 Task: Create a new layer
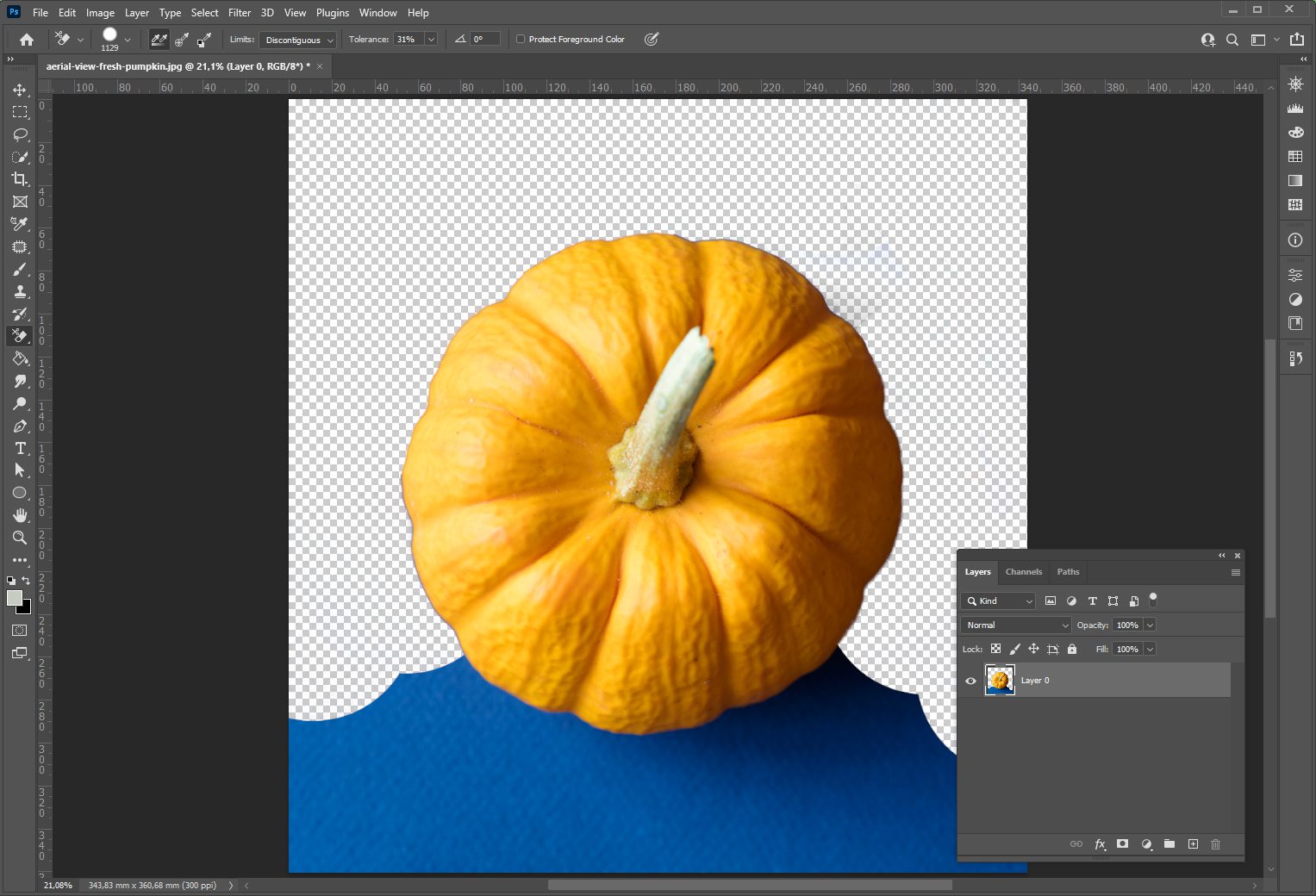[x=1193, y=844]
